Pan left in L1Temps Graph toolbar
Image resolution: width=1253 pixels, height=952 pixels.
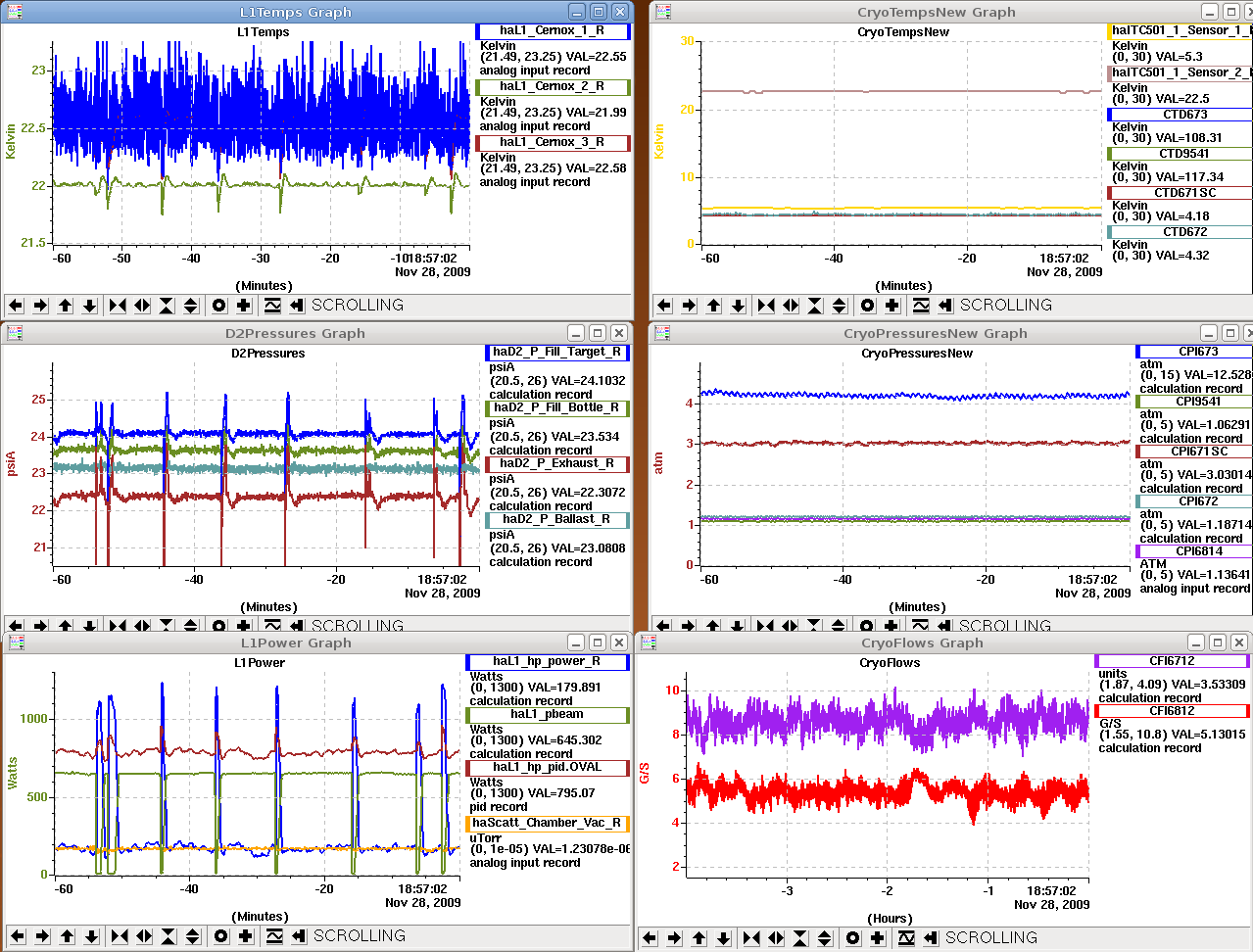(x=16, y=306)
